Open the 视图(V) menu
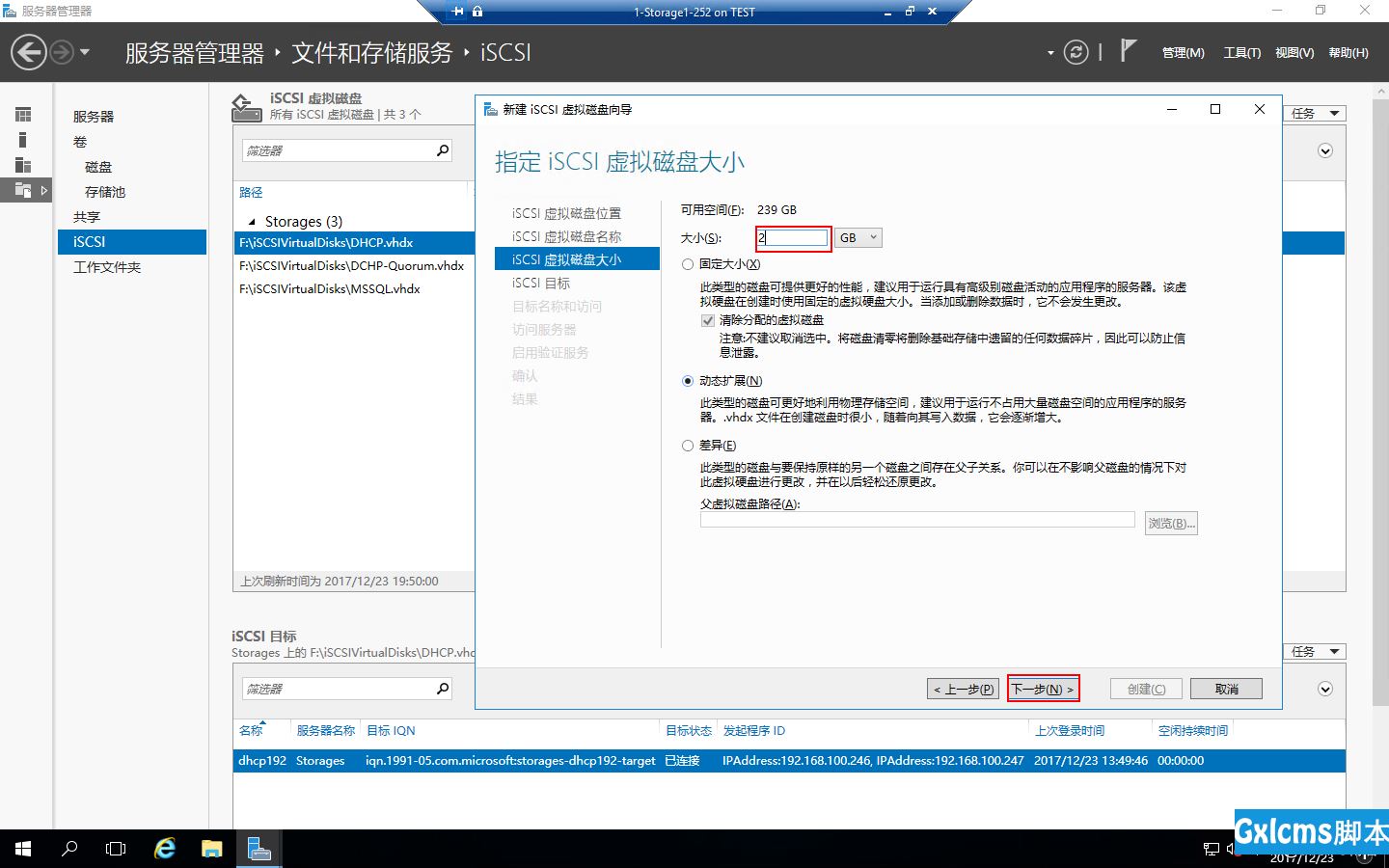This screenshot has width=1389, height=868. pyautogui.click(x=1294, y=53)
